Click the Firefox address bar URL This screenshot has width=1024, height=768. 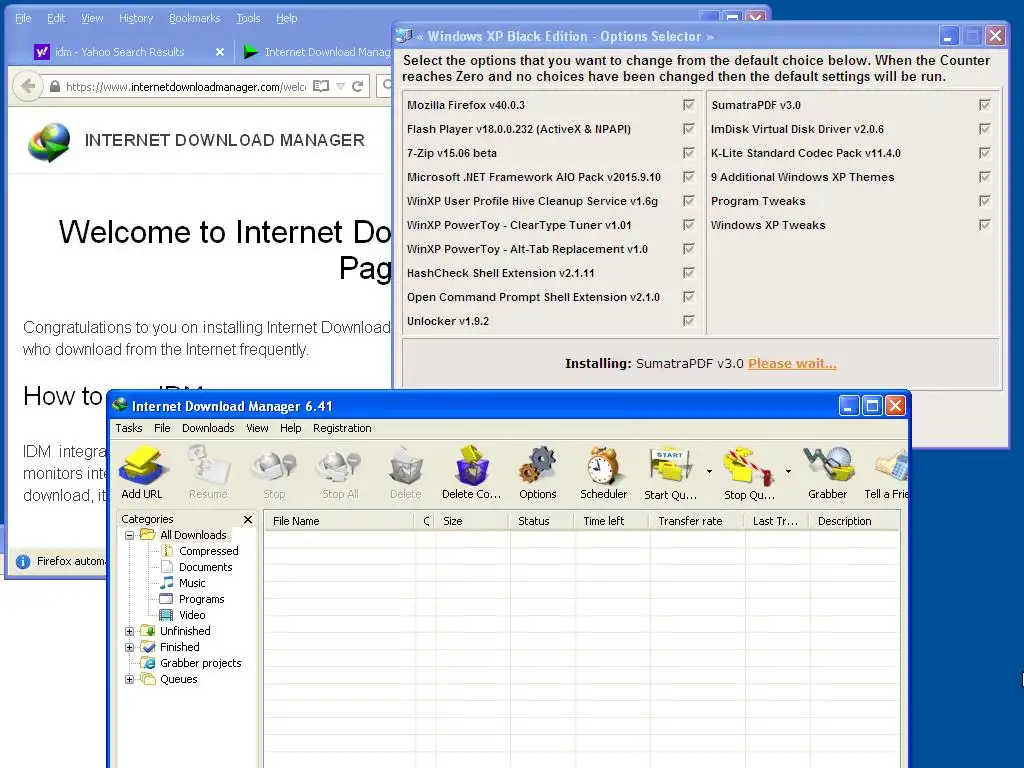coord(185,87)
